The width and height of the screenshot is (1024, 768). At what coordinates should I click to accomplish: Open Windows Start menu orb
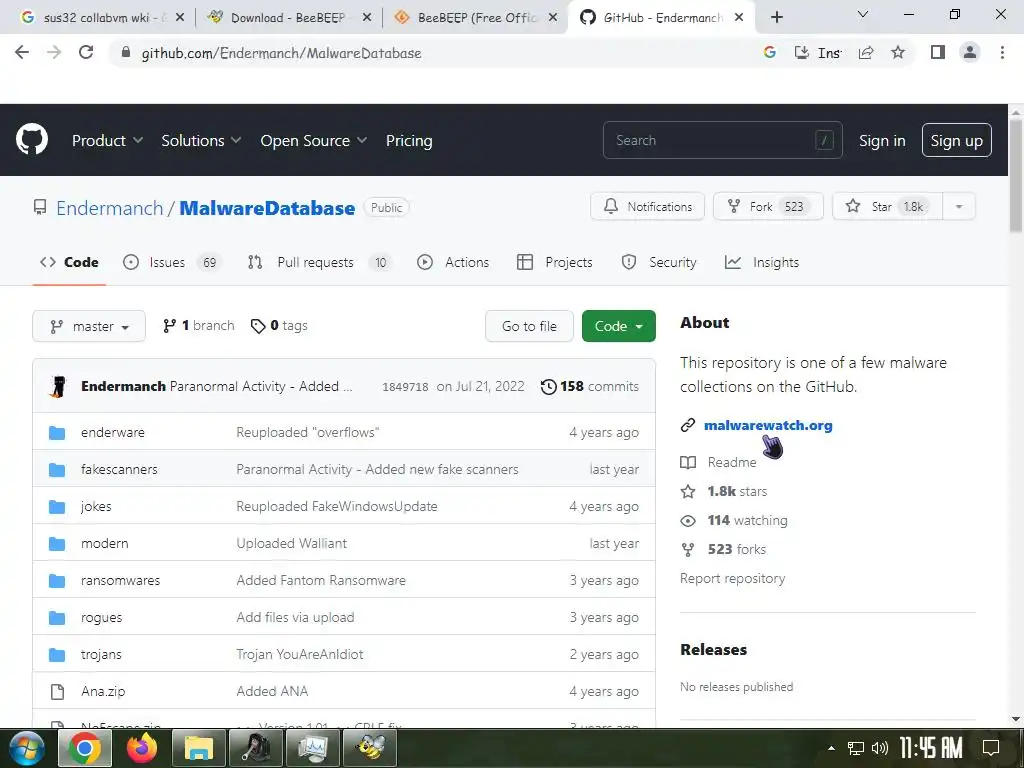[26, 748]
